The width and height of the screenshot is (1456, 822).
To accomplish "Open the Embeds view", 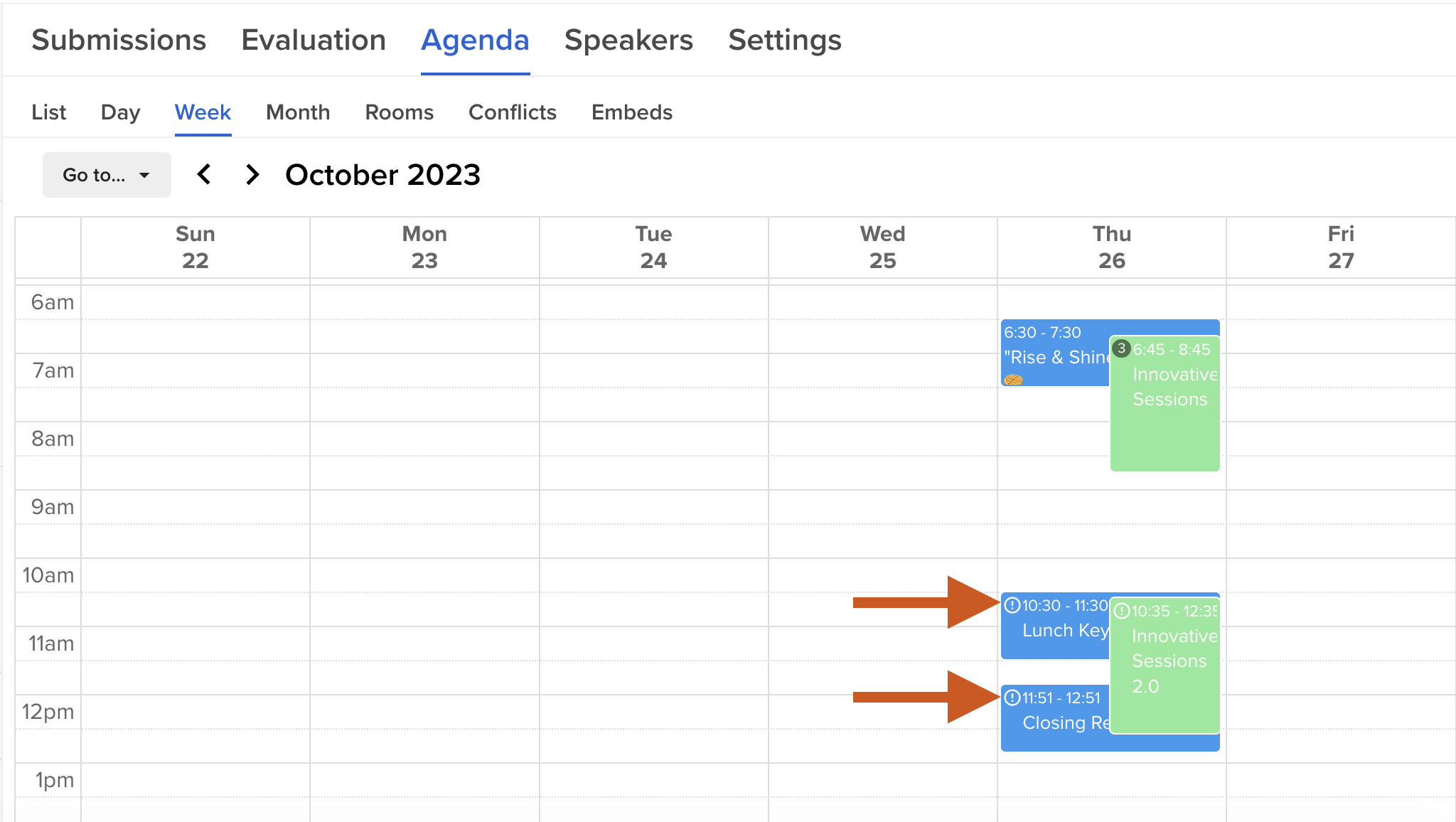I will [x=632, y=112].
